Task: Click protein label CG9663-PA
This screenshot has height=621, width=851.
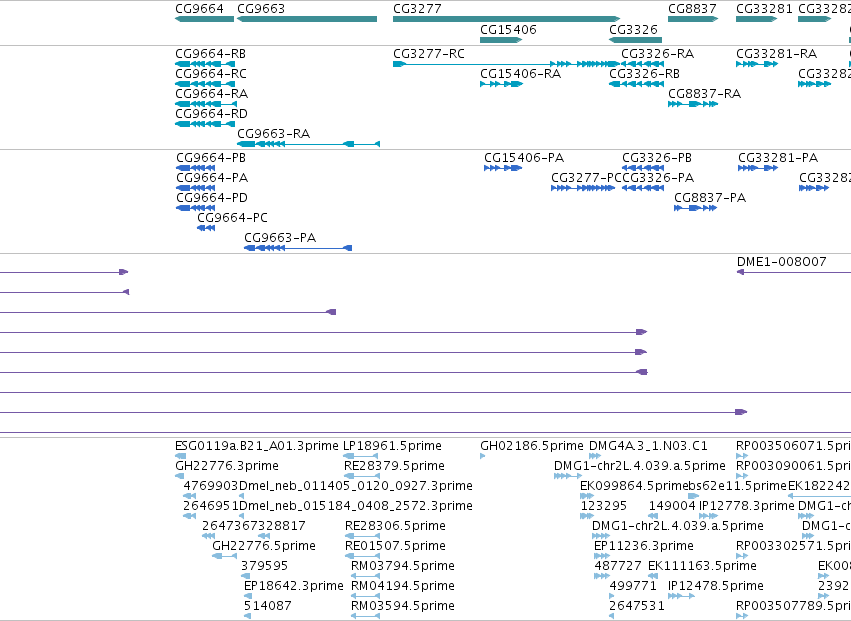Action: pyautogui.click(x=280, y=238)
